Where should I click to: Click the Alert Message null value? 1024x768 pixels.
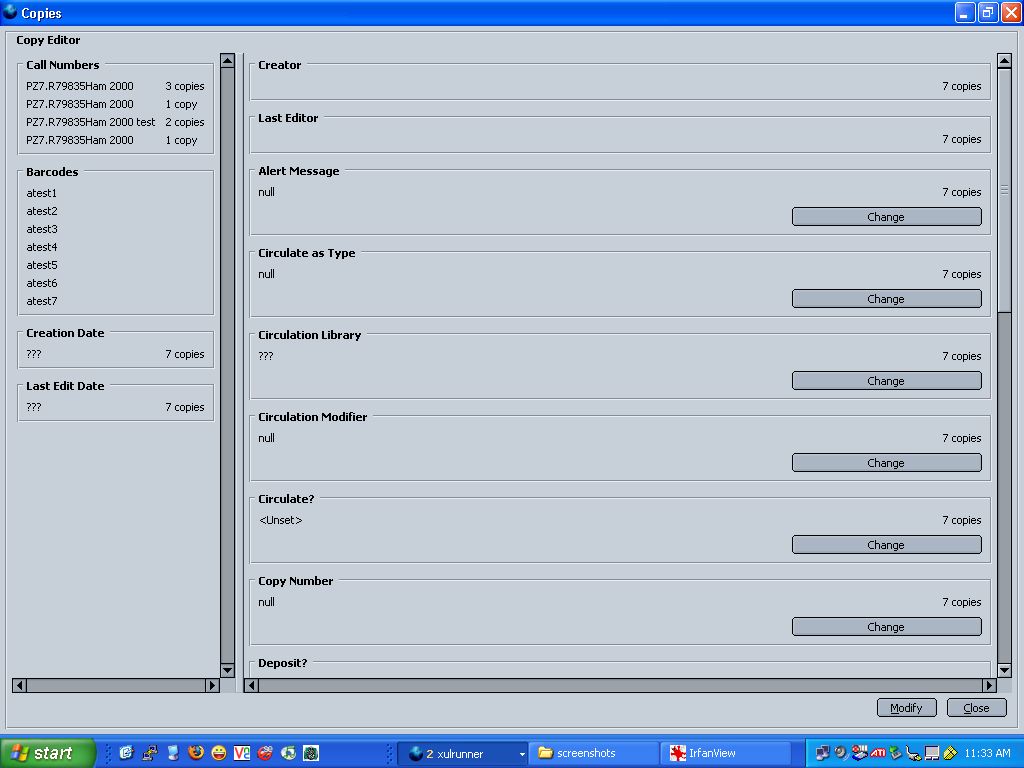pos(266,192)
